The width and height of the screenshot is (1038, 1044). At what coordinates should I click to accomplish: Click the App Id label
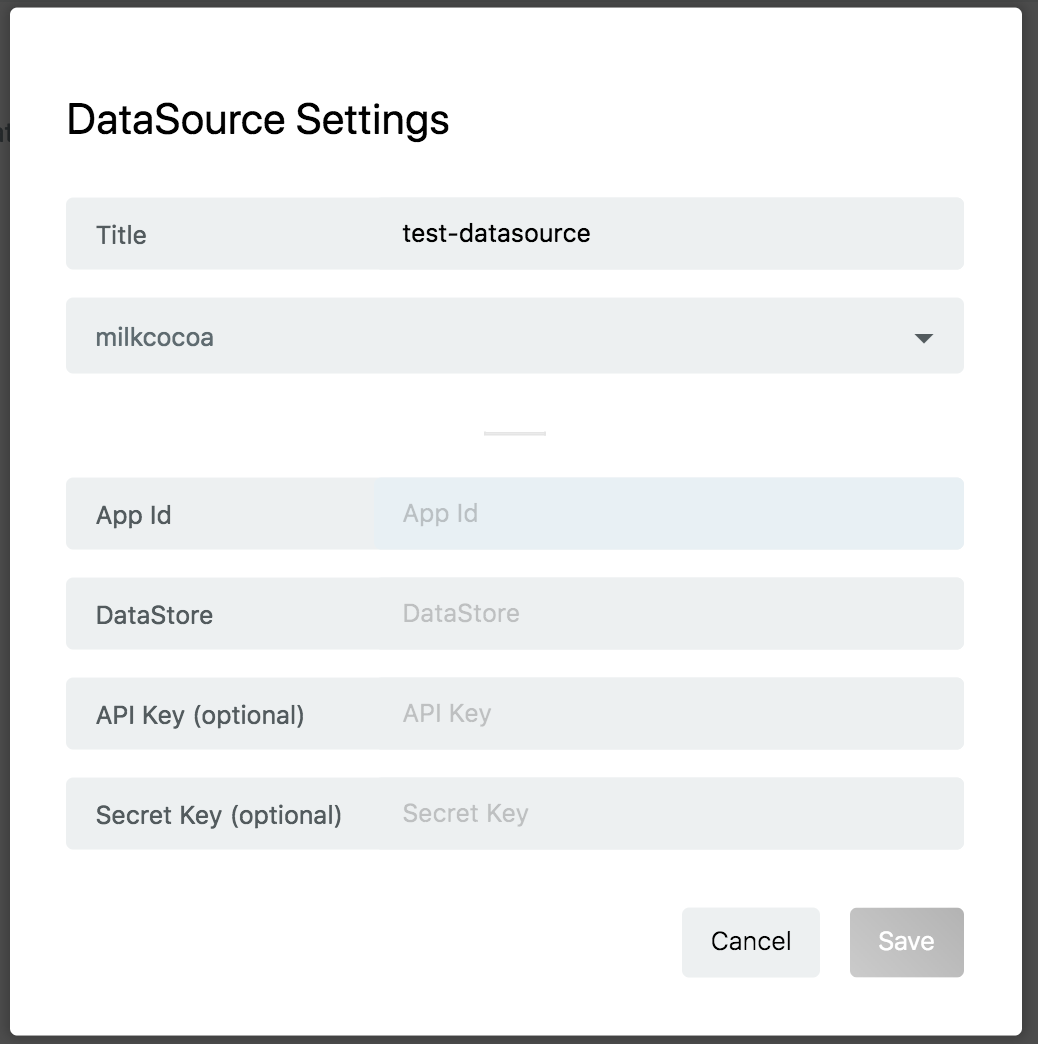pos(134,515)
